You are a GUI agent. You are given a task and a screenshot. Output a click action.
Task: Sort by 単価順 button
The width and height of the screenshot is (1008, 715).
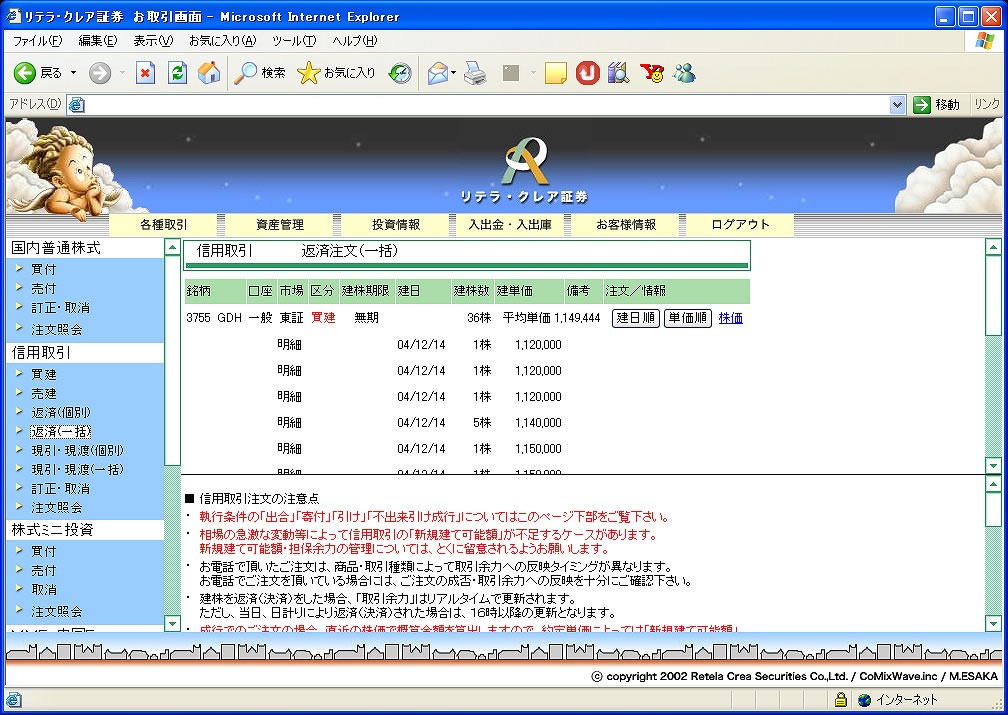pos(688,318)
